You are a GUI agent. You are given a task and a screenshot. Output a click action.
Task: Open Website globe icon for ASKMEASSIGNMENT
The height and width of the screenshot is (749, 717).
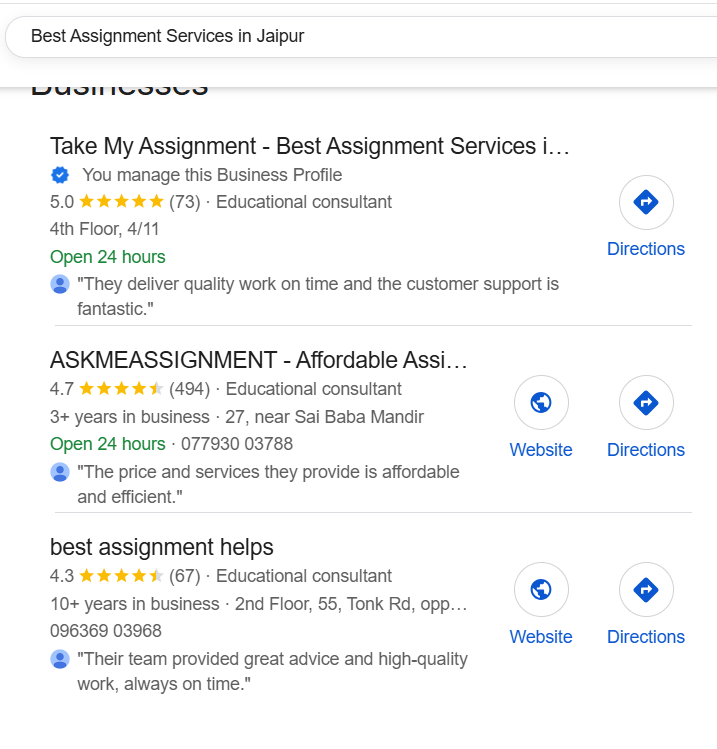(x=541, y=403)
